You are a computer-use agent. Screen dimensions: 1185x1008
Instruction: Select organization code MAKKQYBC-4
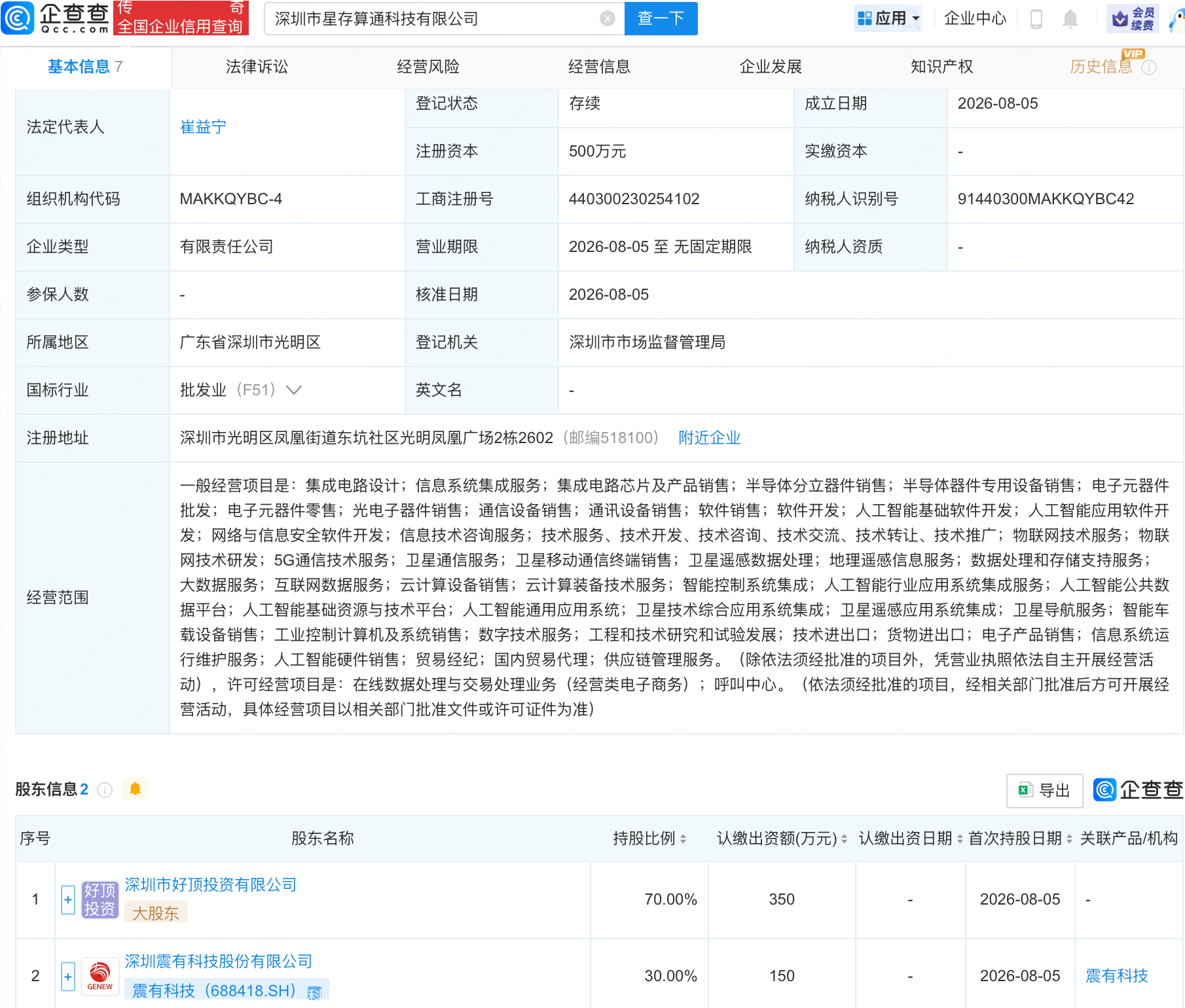pos(230,199)
